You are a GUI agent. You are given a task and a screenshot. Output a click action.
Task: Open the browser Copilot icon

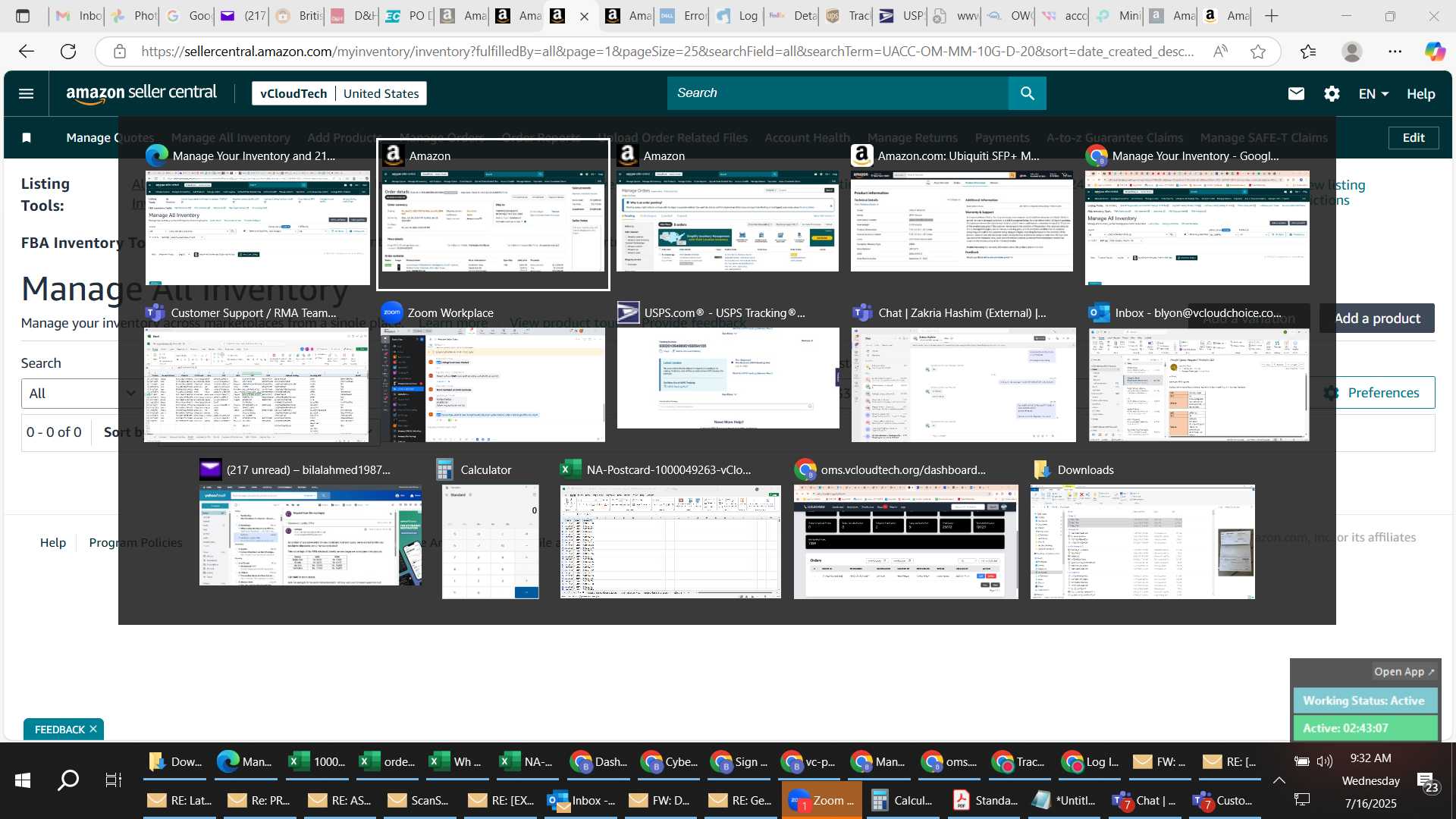tap(1435, 52)
